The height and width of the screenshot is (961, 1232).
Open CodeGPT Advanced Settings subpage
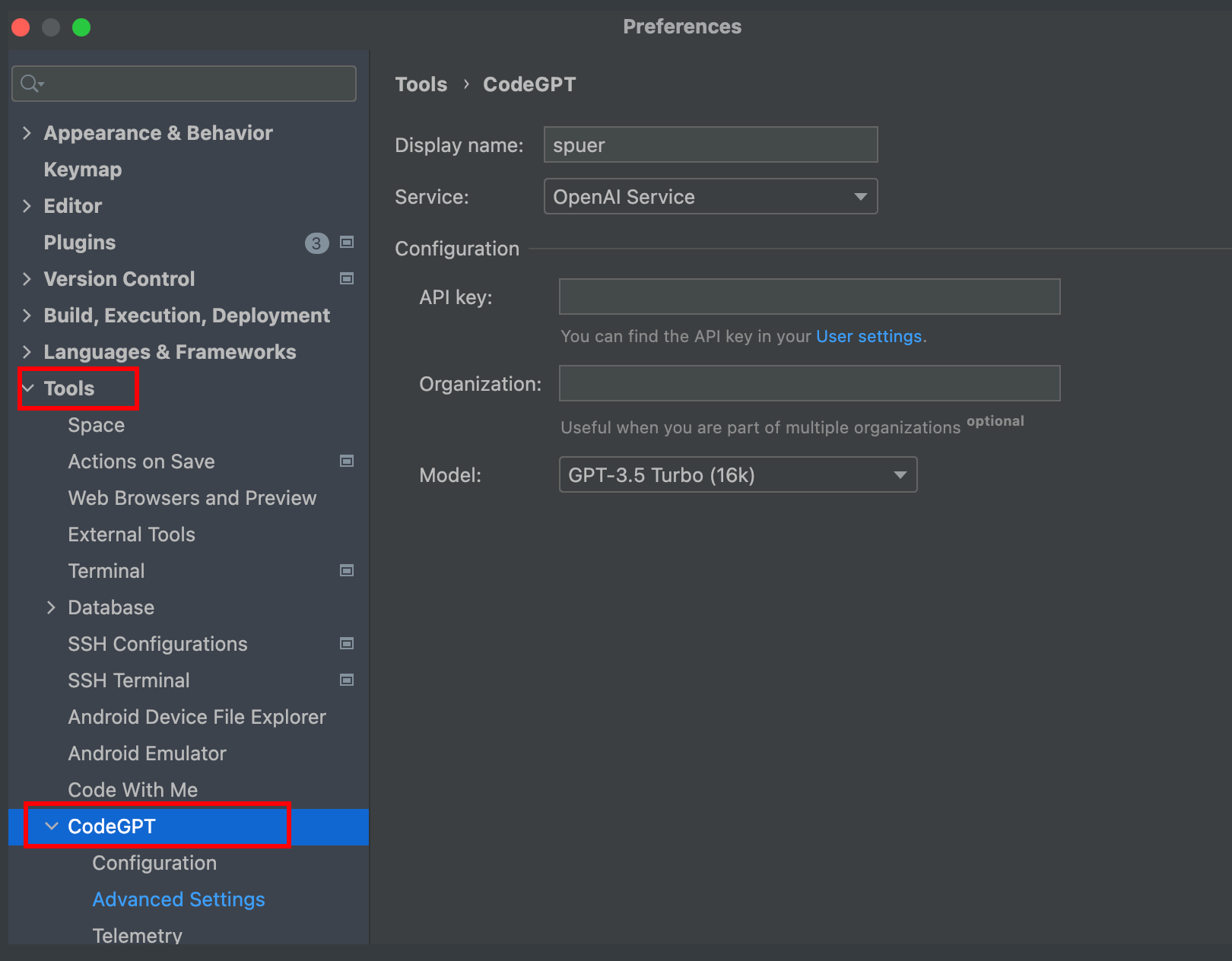[x=179, y=899]
